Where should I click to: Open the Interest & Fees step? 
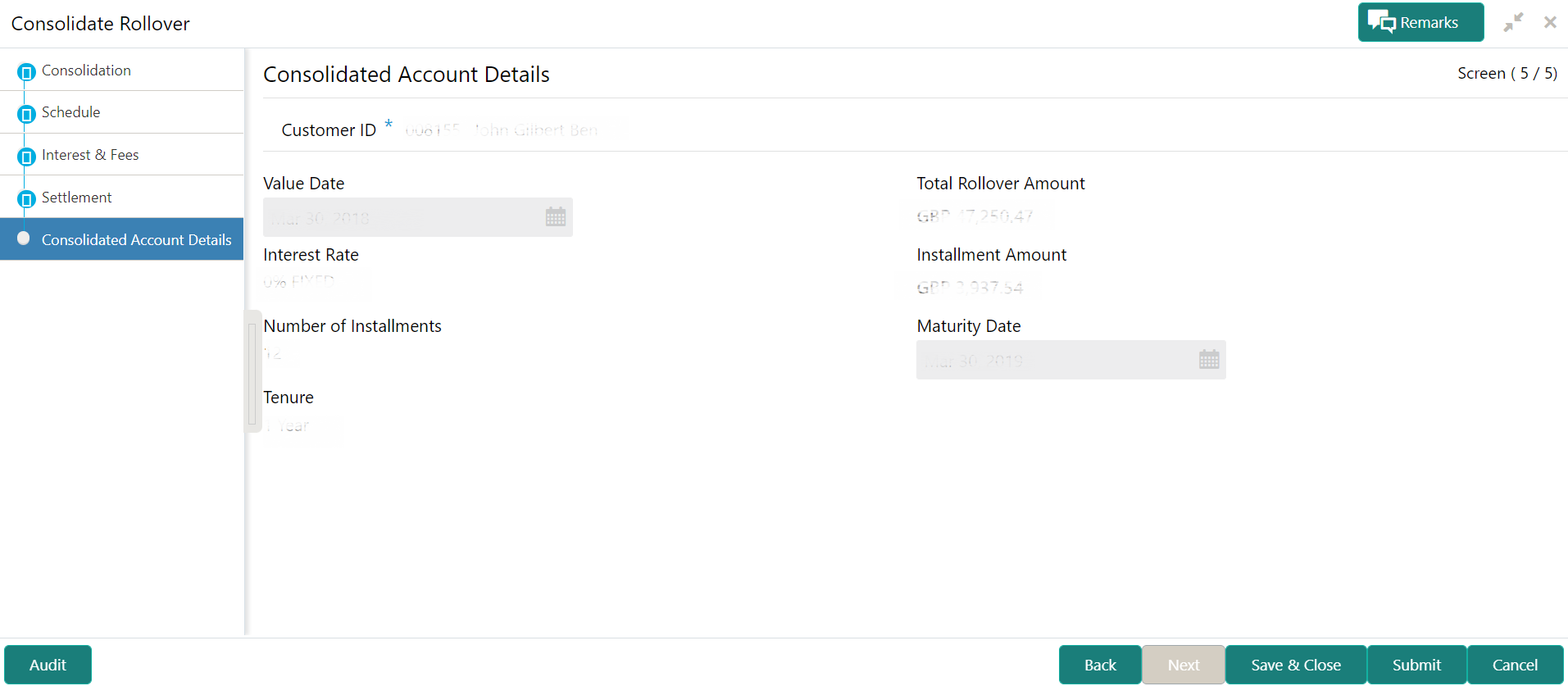(x=90, y=155)
